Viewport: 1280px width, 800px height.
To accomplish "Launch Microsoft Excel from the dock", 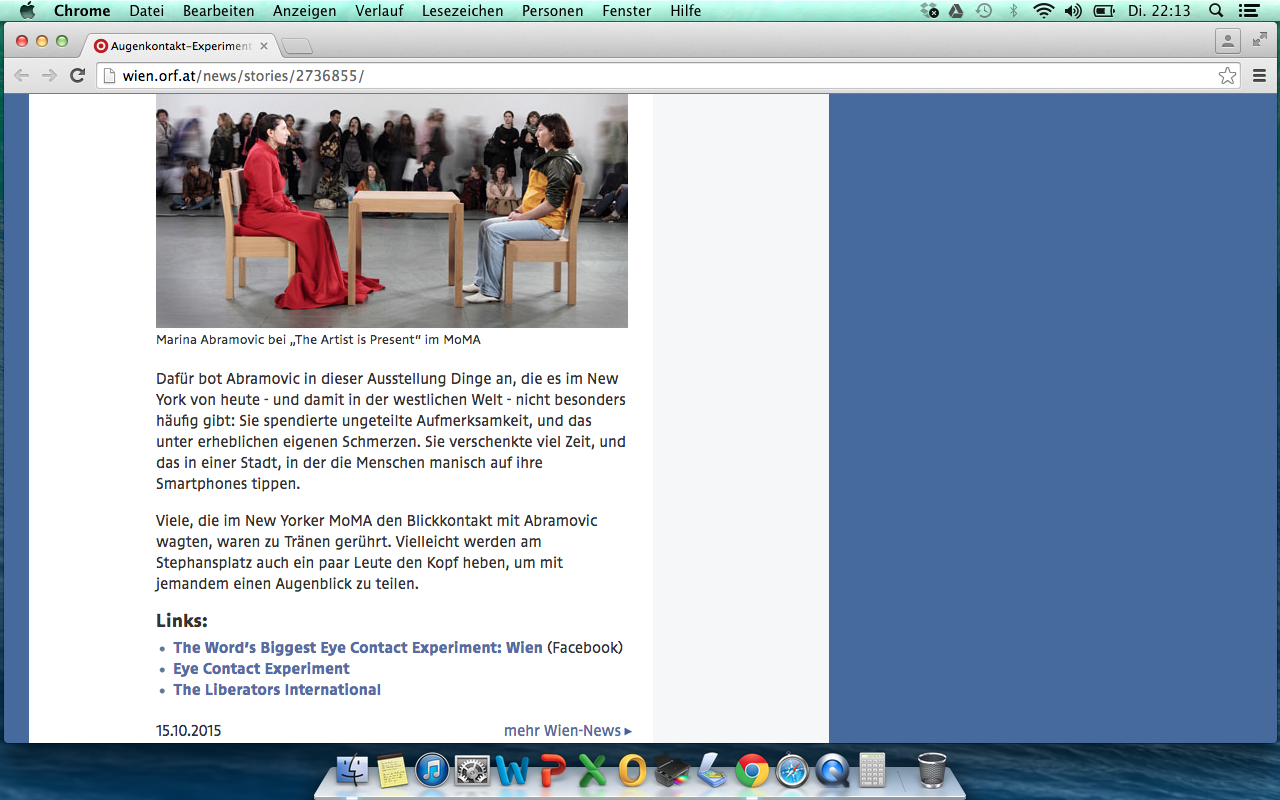I will coord(592,771).
